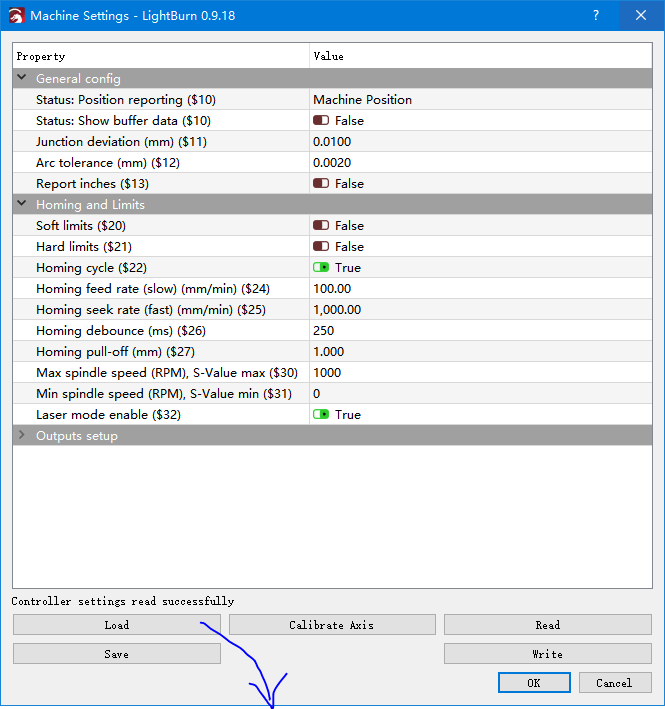Viewport: 665px width, 709px height.
Task: Collapse the Homing and Limits section
Action: [21, 204]
